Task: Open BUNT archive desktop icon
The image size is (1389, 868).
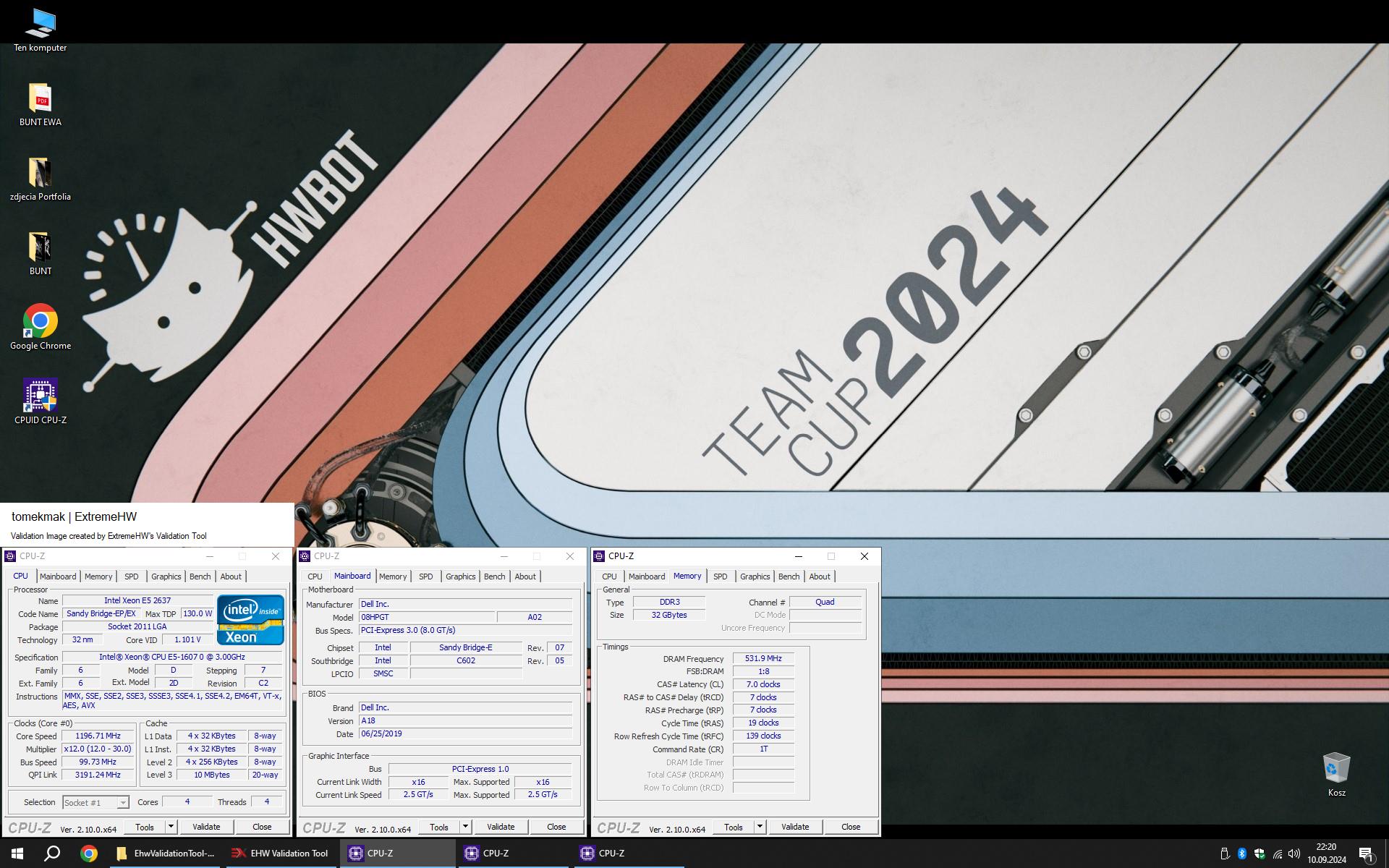Action: (x=40, y=253)
